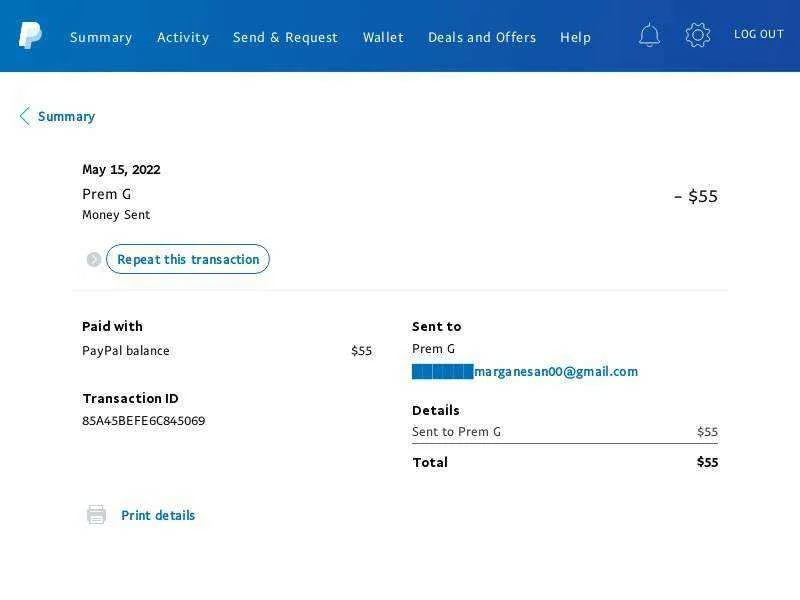Open the Send & Request menu
This screenshot has height=600, width=800.
(x=285, y=37)
